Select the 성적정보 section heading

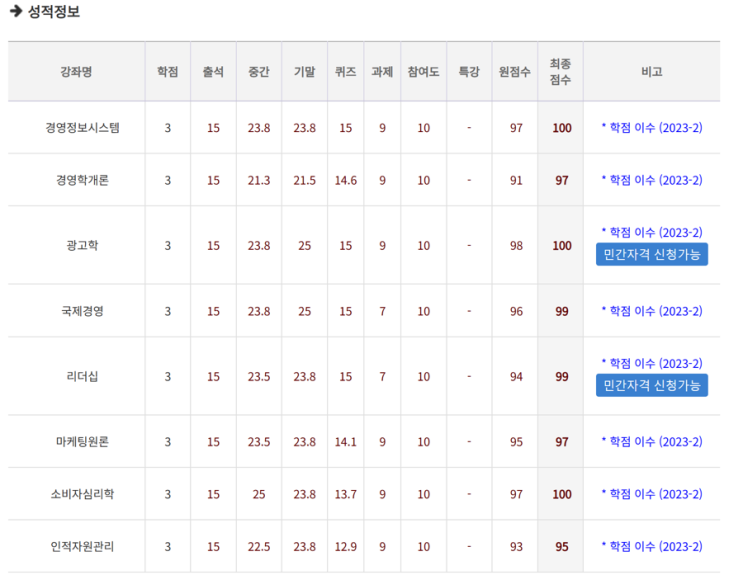54,11
